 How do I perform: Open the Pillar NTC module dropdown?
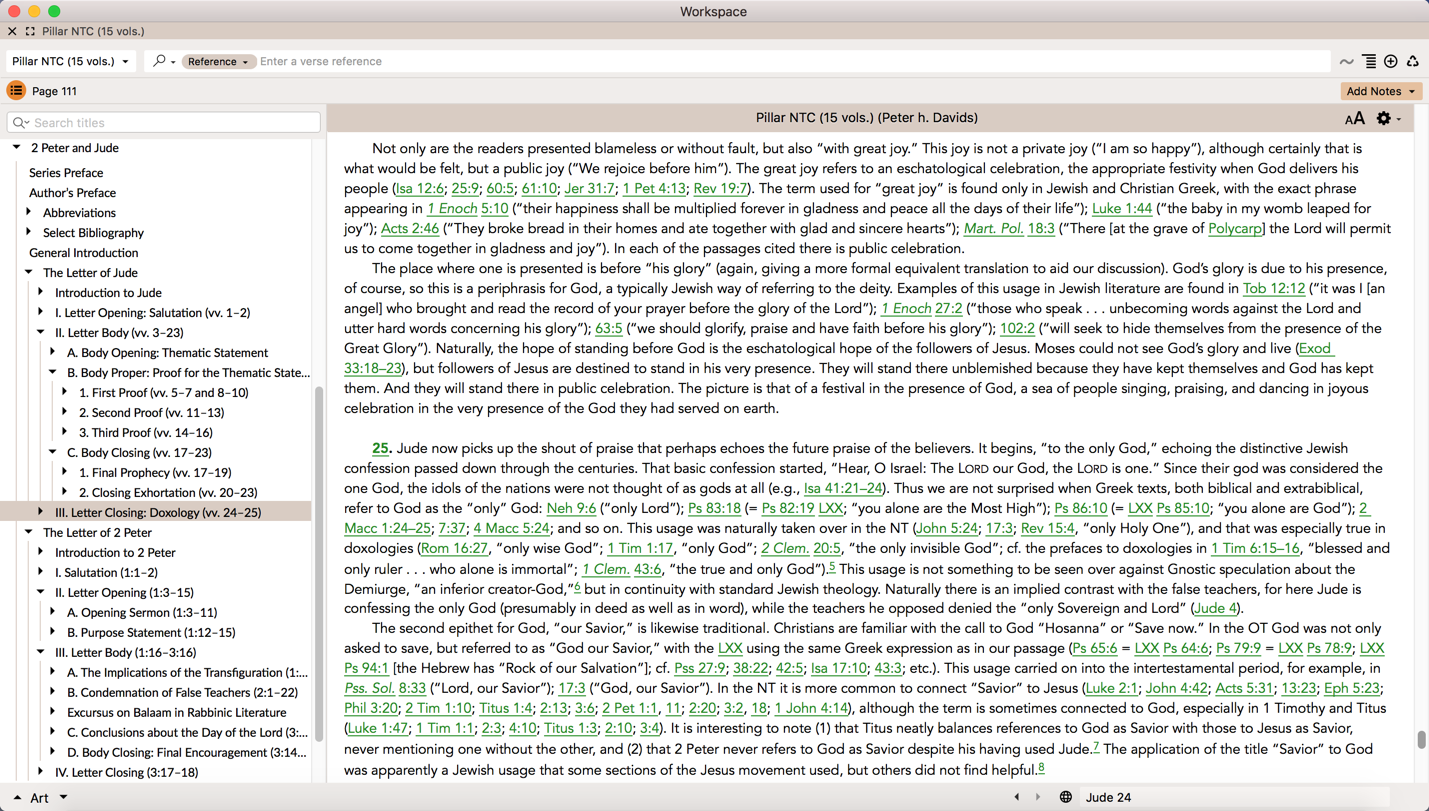click(x=70, y=62)
